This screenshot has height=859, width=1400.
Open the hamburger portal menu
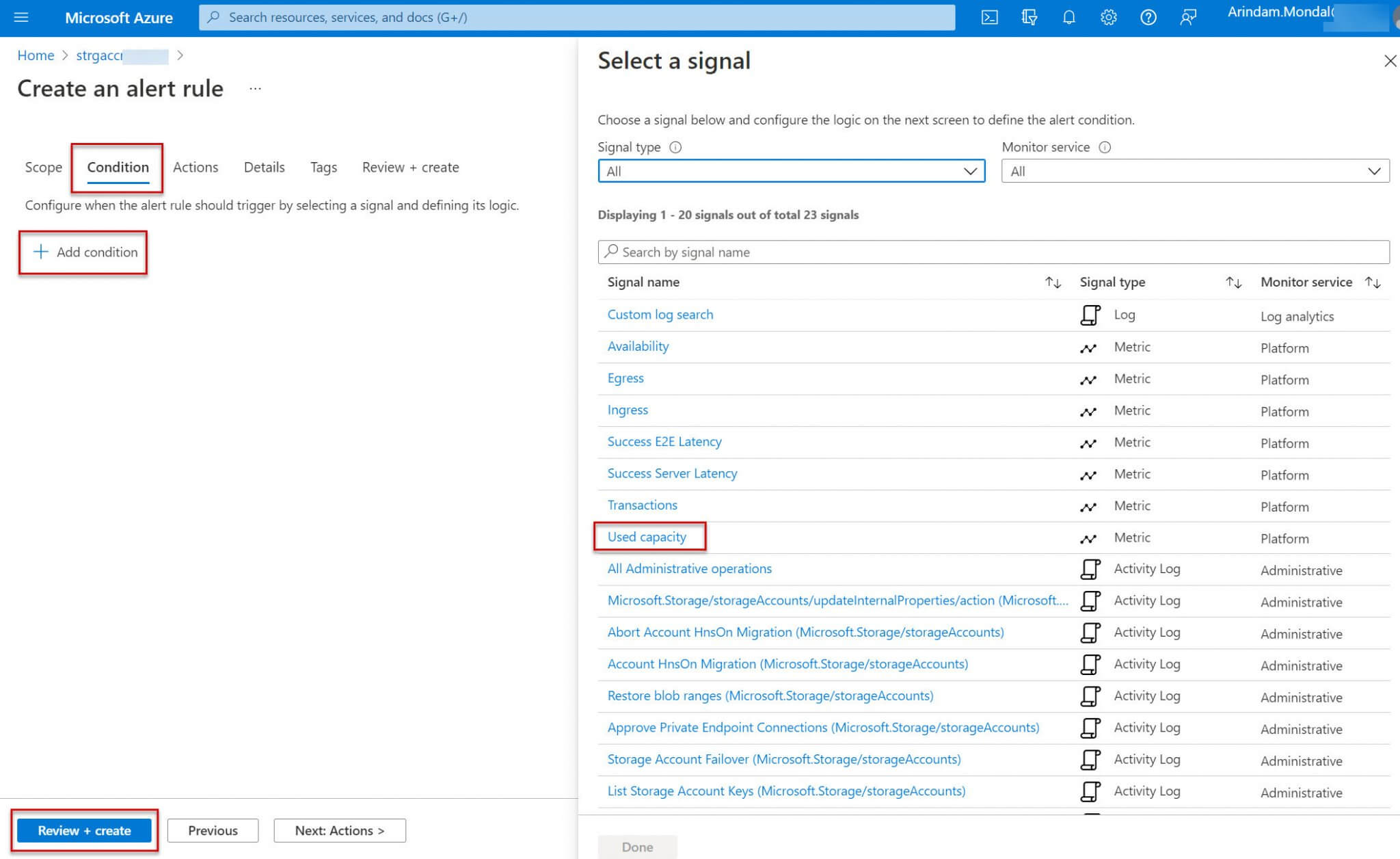[x=21, y=18]
